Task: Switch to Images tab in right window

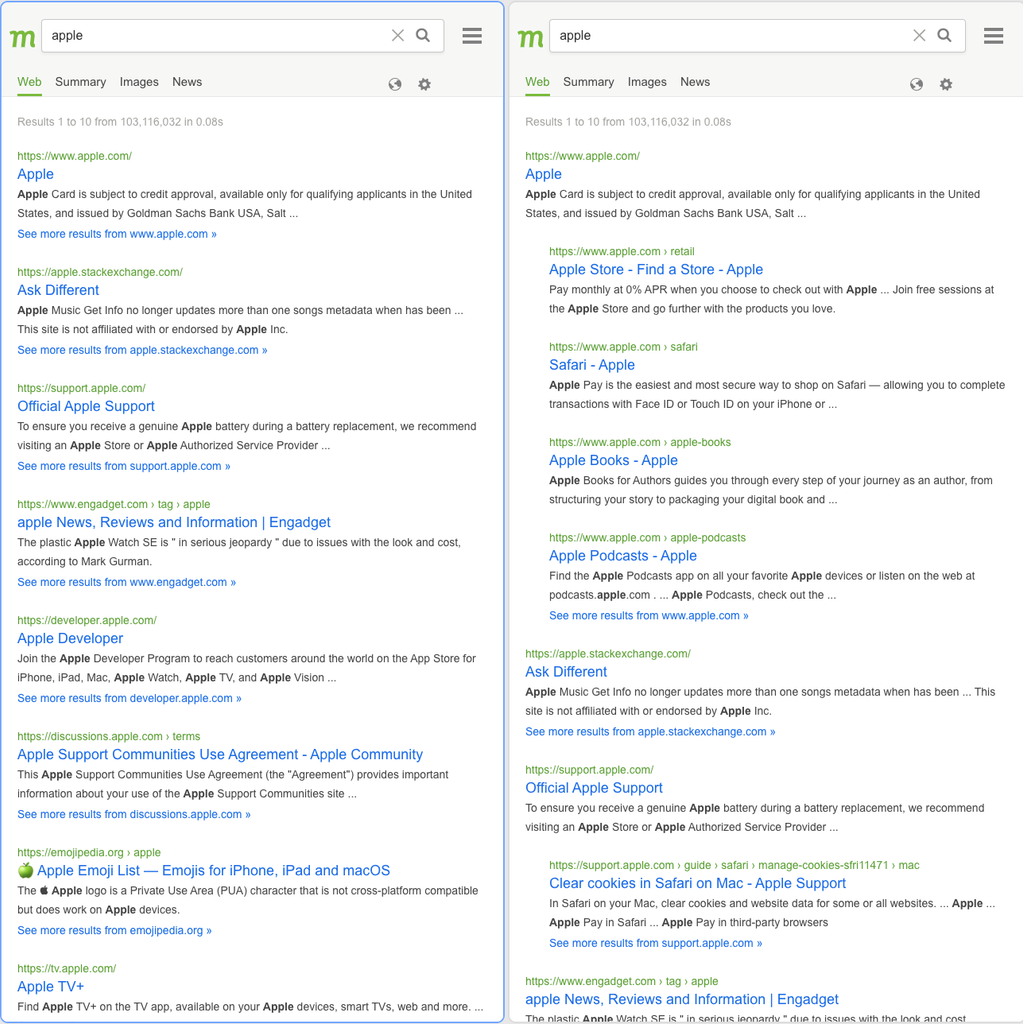Action: pos(647,82)
